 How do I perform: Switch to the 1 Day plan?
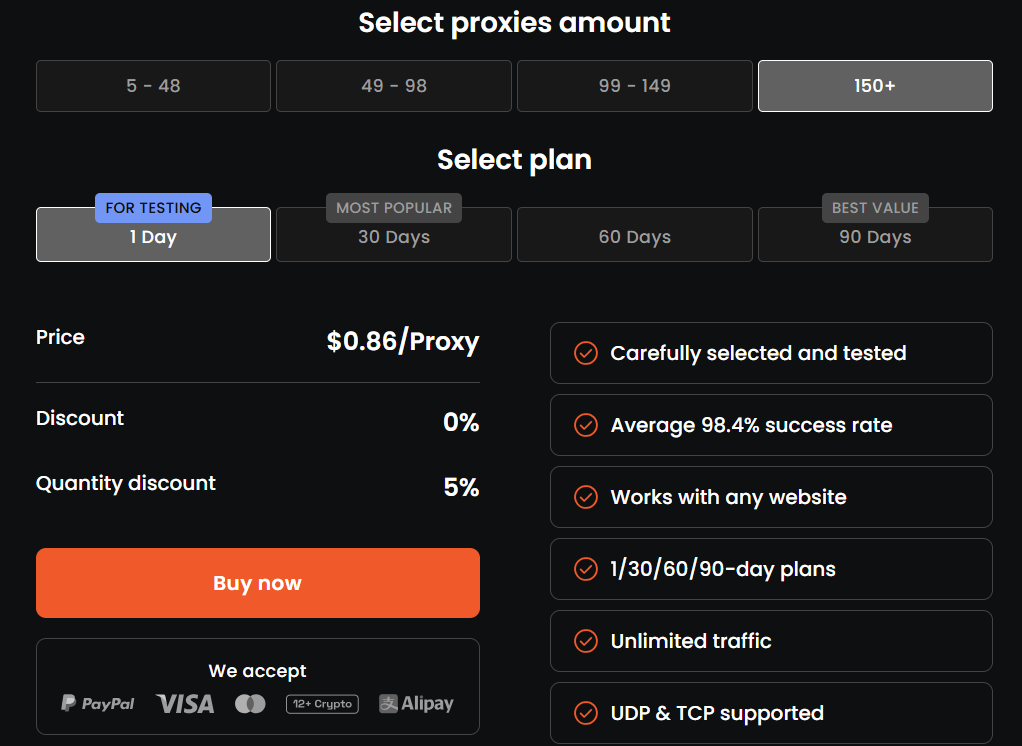tap(153, 237)
